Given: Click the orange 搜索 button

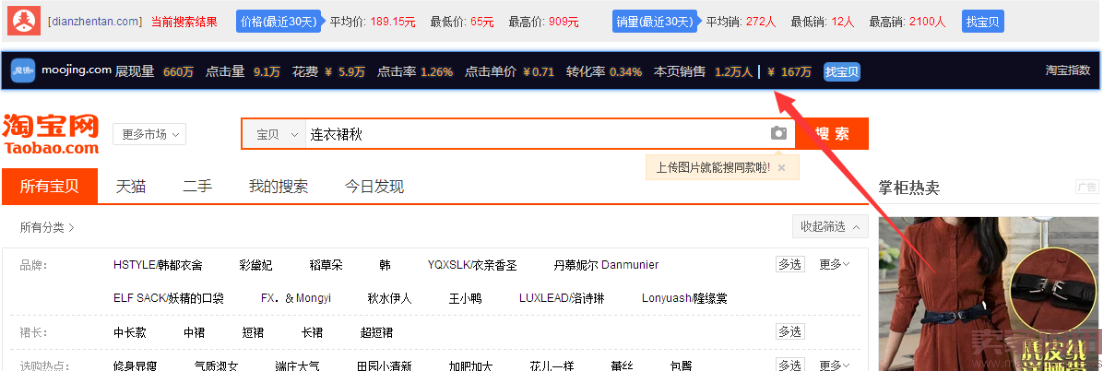Looking at the screenshot, I should point(831,133).
